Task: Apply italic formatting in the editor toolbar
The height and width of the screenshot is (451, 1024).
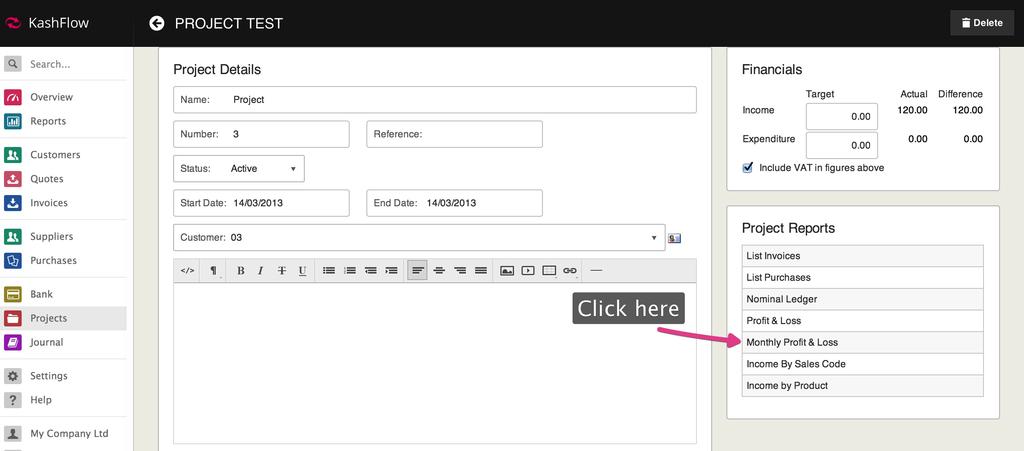Action: coord(260,270)
